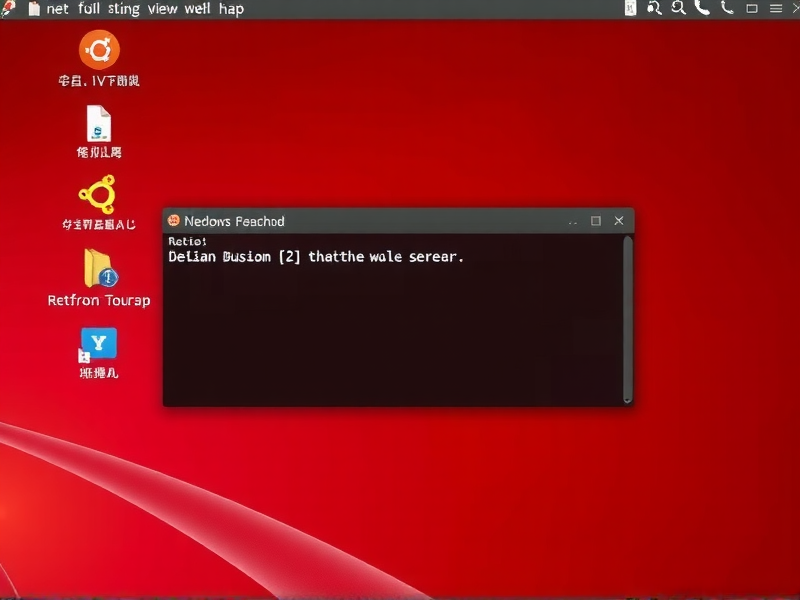Expand the arrow at the panel's far right
This screenshot has width=800, height=600.
(795, 8)
